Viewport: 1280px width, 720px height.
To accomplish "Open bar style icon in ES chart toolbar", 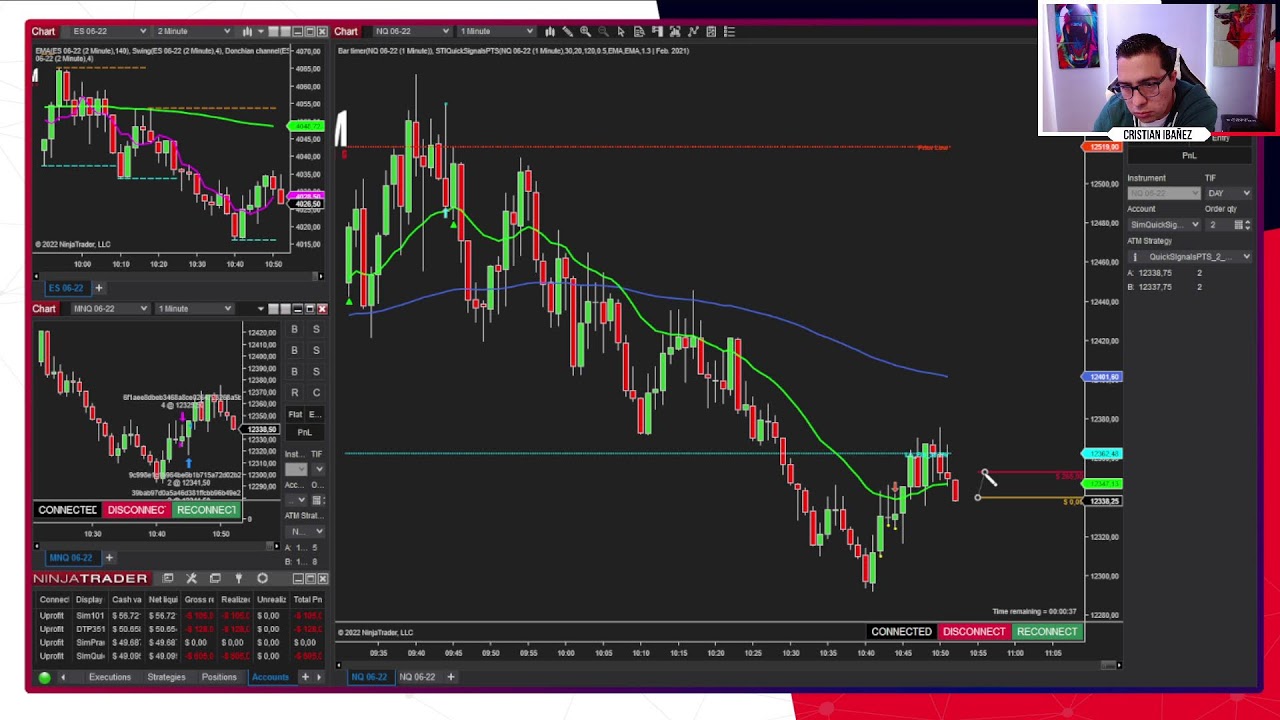I will pyautogui.click(x=248, y=32).
